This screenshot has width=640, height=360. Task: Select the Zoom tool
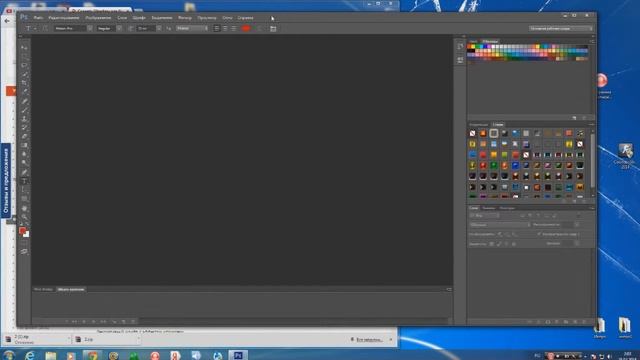(x=24, y=218)
